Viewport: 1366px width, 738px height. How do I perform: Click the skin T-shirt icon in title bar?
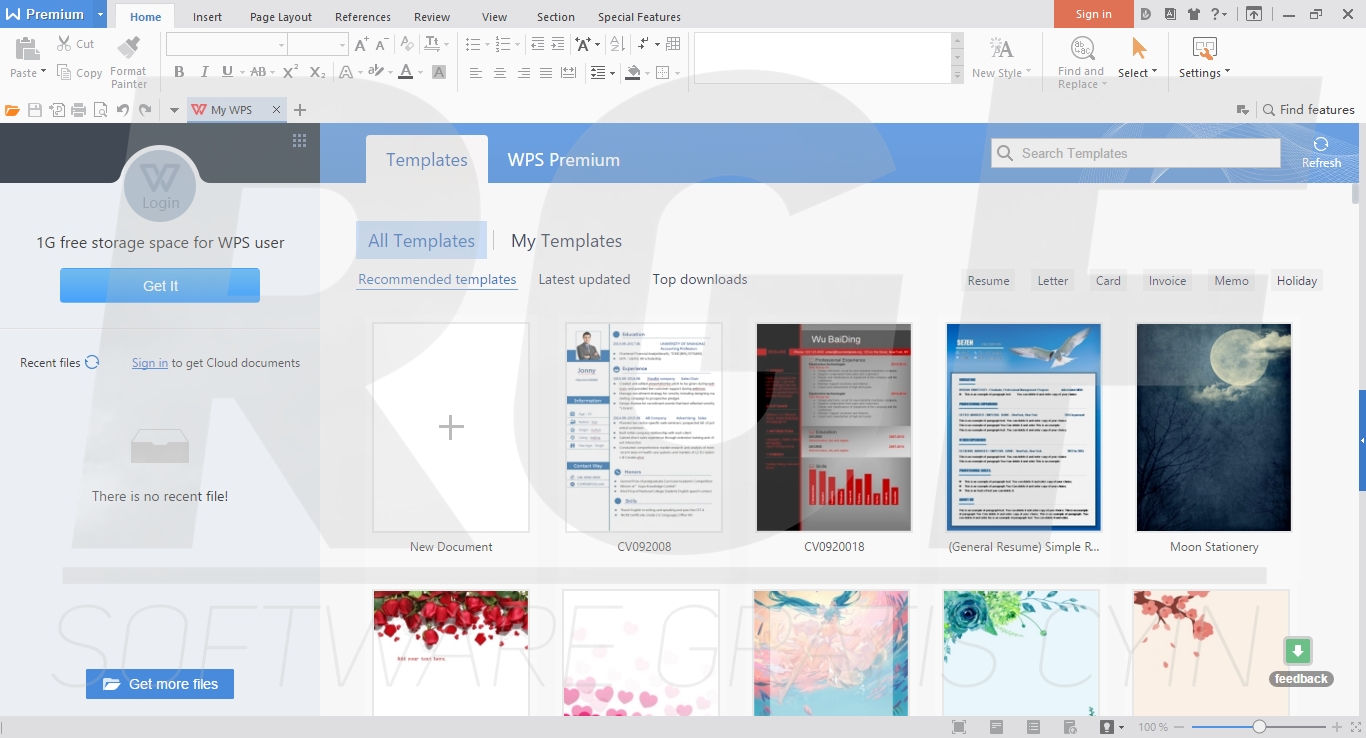point(1193,14)
